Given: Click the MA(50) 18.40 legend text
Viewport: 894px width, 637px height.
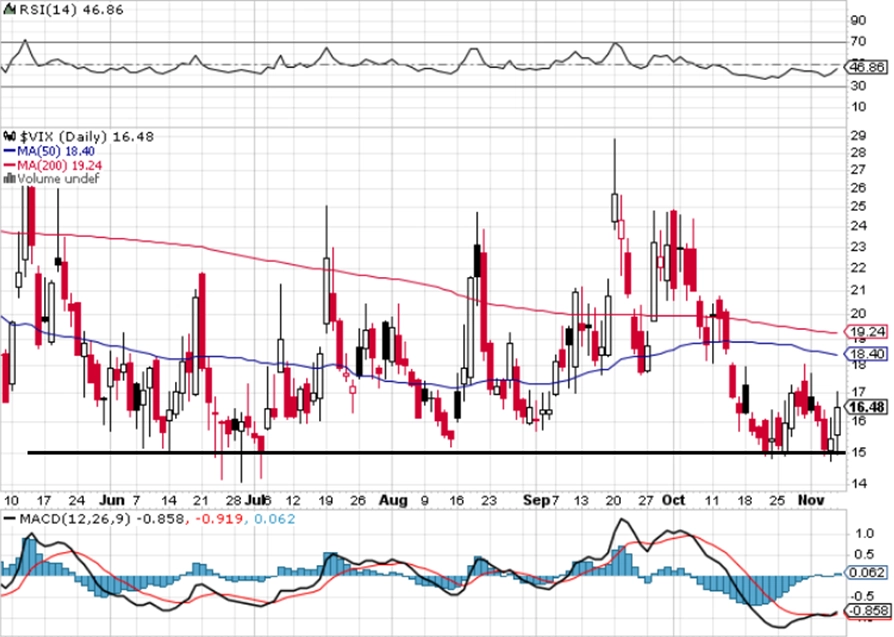Looking at the screenshot, I should click(56, 151).
